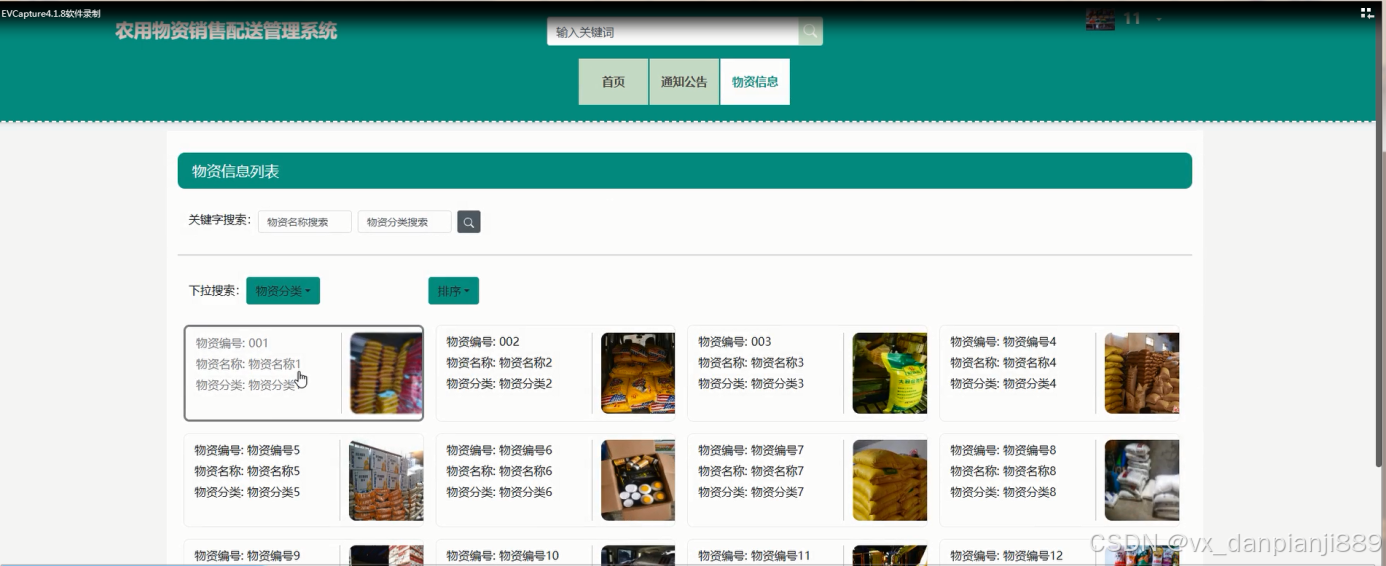This screenshot has width=1386, height=566.
Task: Click text 物资分类: 物资分类7
Action: 751,492
